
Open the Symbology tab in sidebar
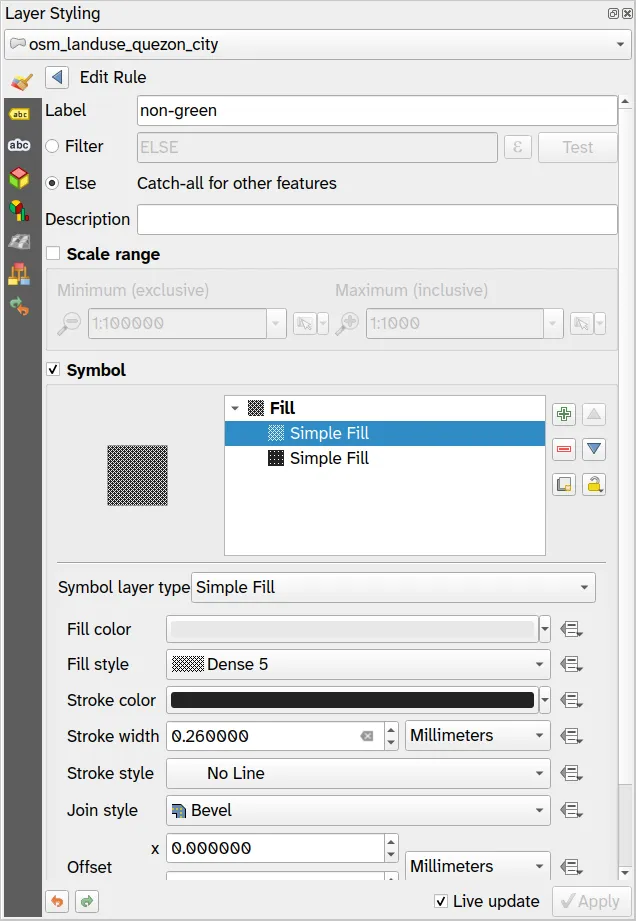click(x=20, y=81)
